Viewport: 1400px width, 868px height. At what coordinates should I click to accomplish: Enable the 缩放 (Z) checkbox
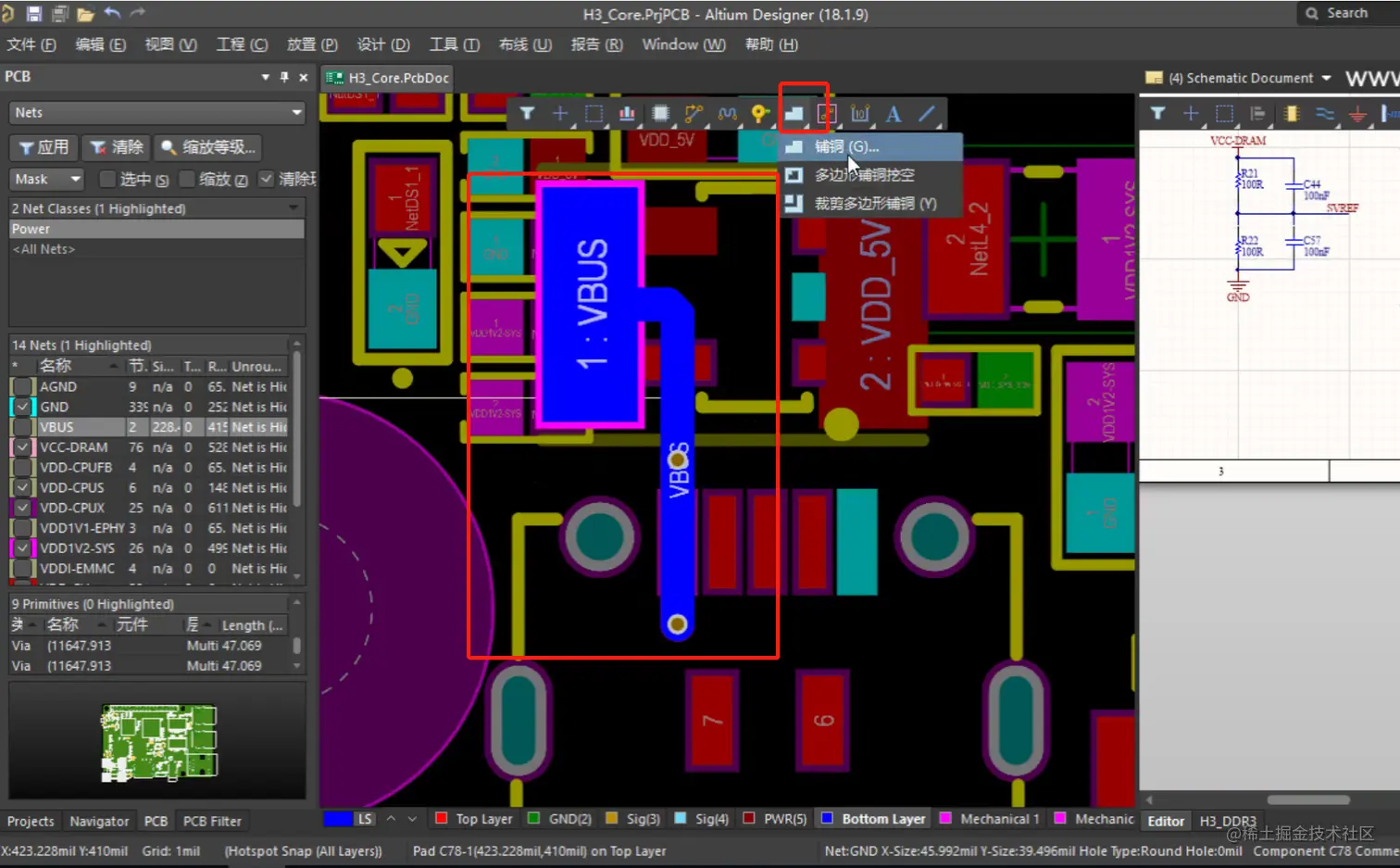pos(187,179)
